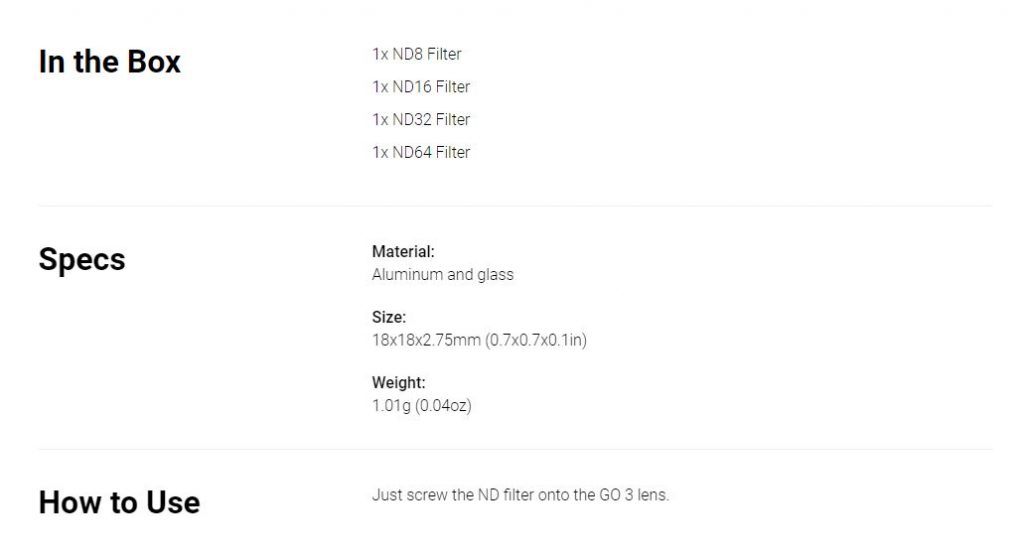Click the 'In the Box' heading
1024x558 pixels.
(x=109, y=62)
